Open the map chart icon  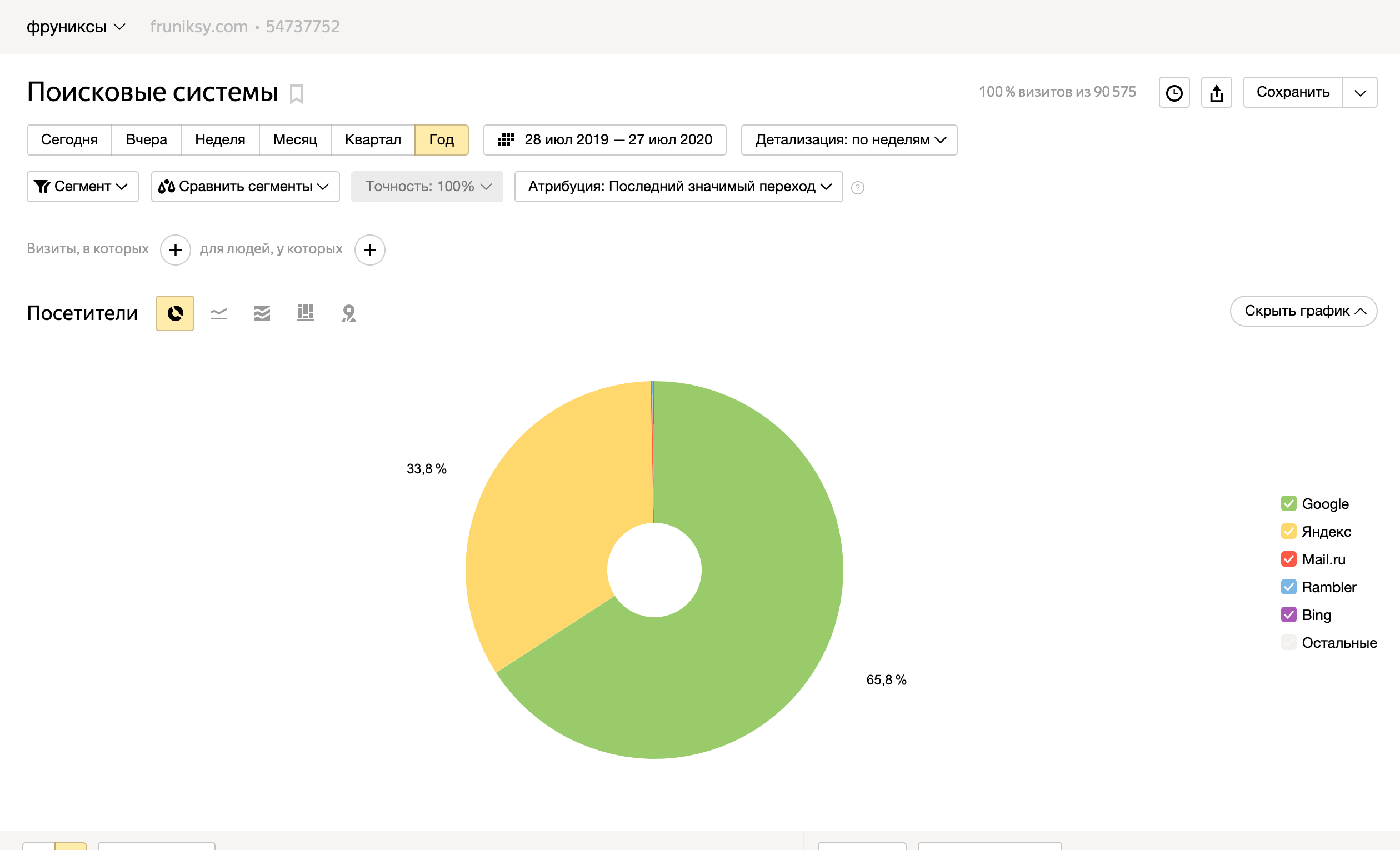[x=348, y=313]
